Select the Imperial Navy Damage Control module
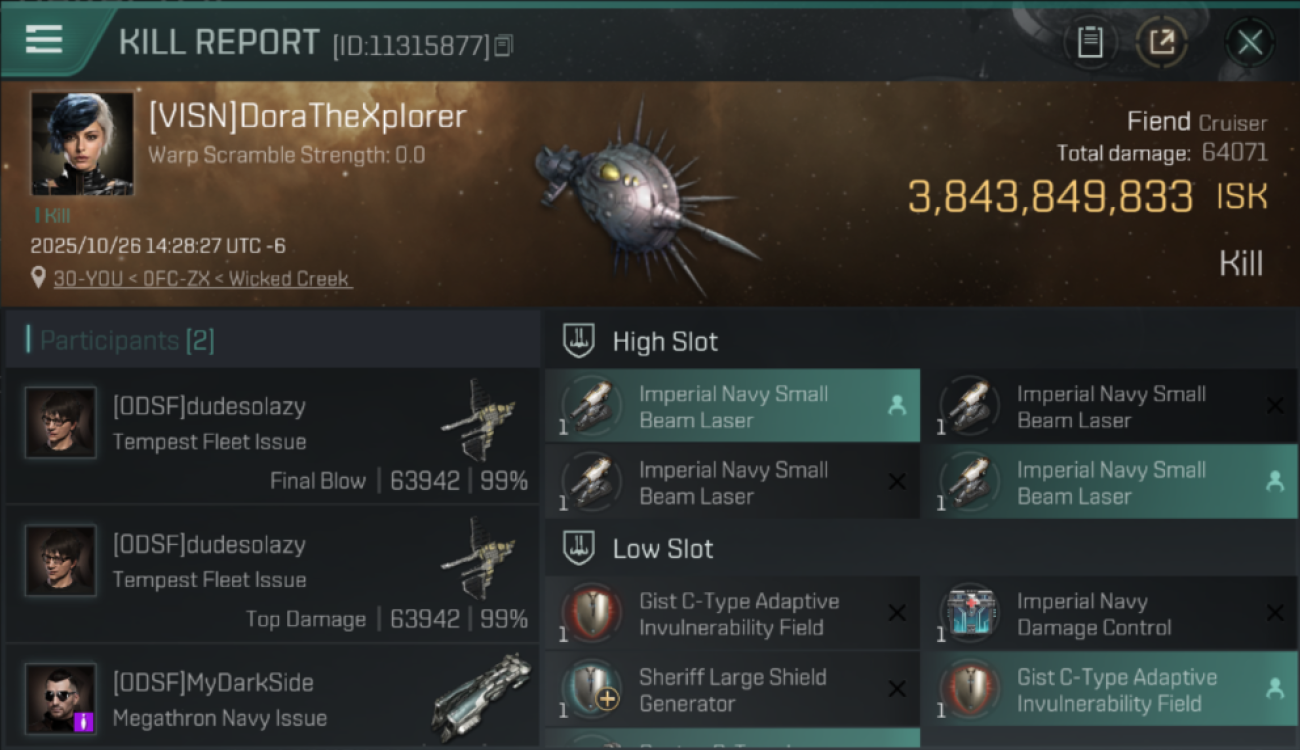This screenshot has height=750, width=1300. [x=1108, y=614]
